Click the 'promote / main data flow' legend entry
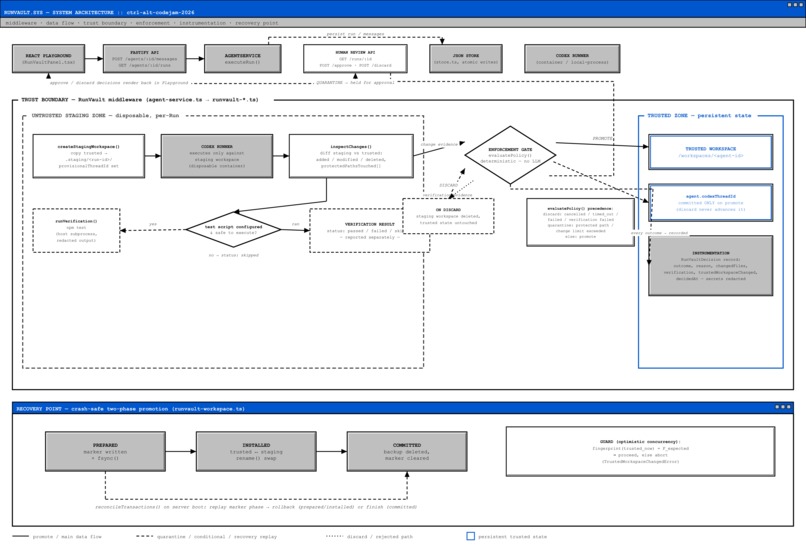Screen dimensions: 806x546 pyautogui.click(x=57, y=537)
